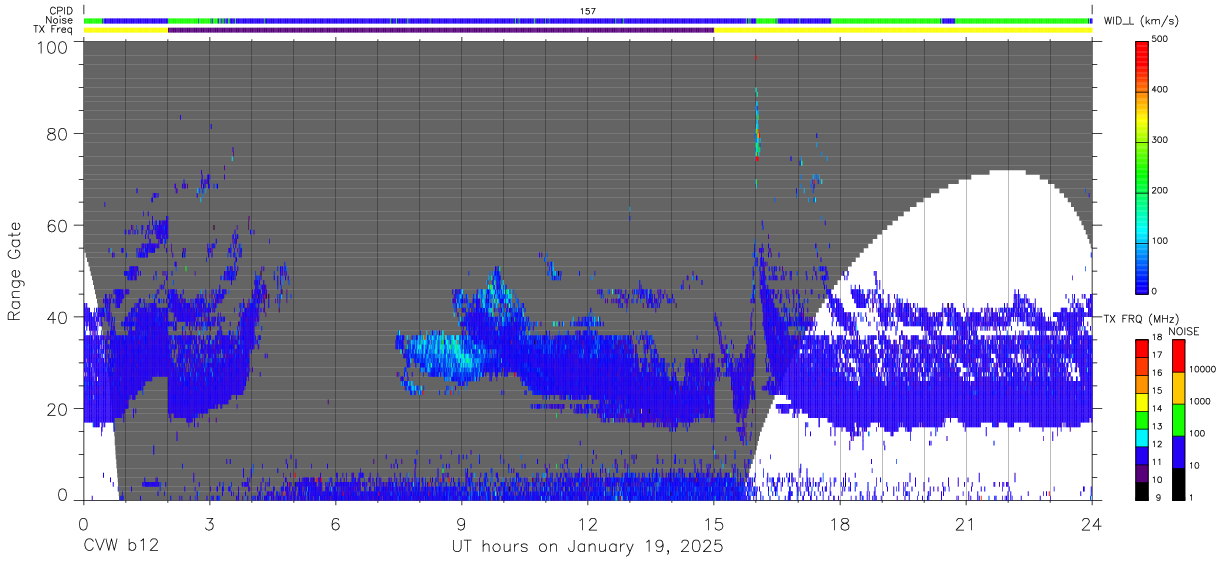Click the WID⊥ (km/s) colorbar title
The height and width of the screenshot is (567, 1228).
(x=1142, y=20)
